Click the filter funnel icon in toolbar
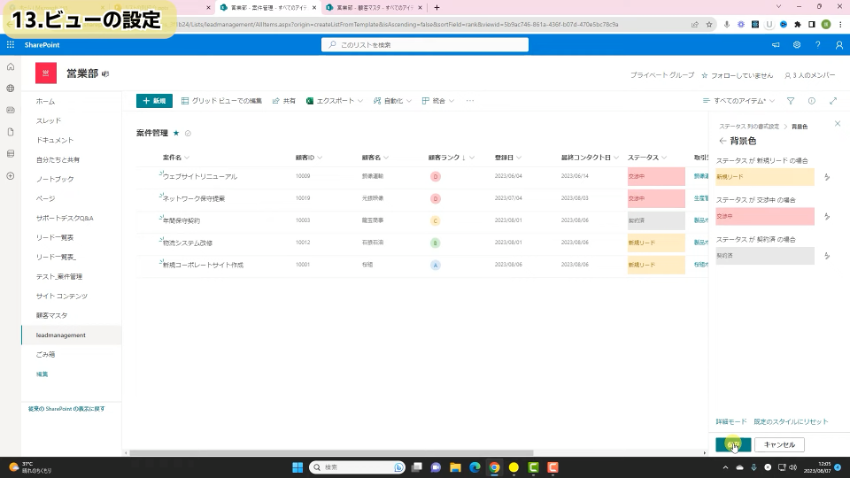850x478 pixels. (790, 101)
